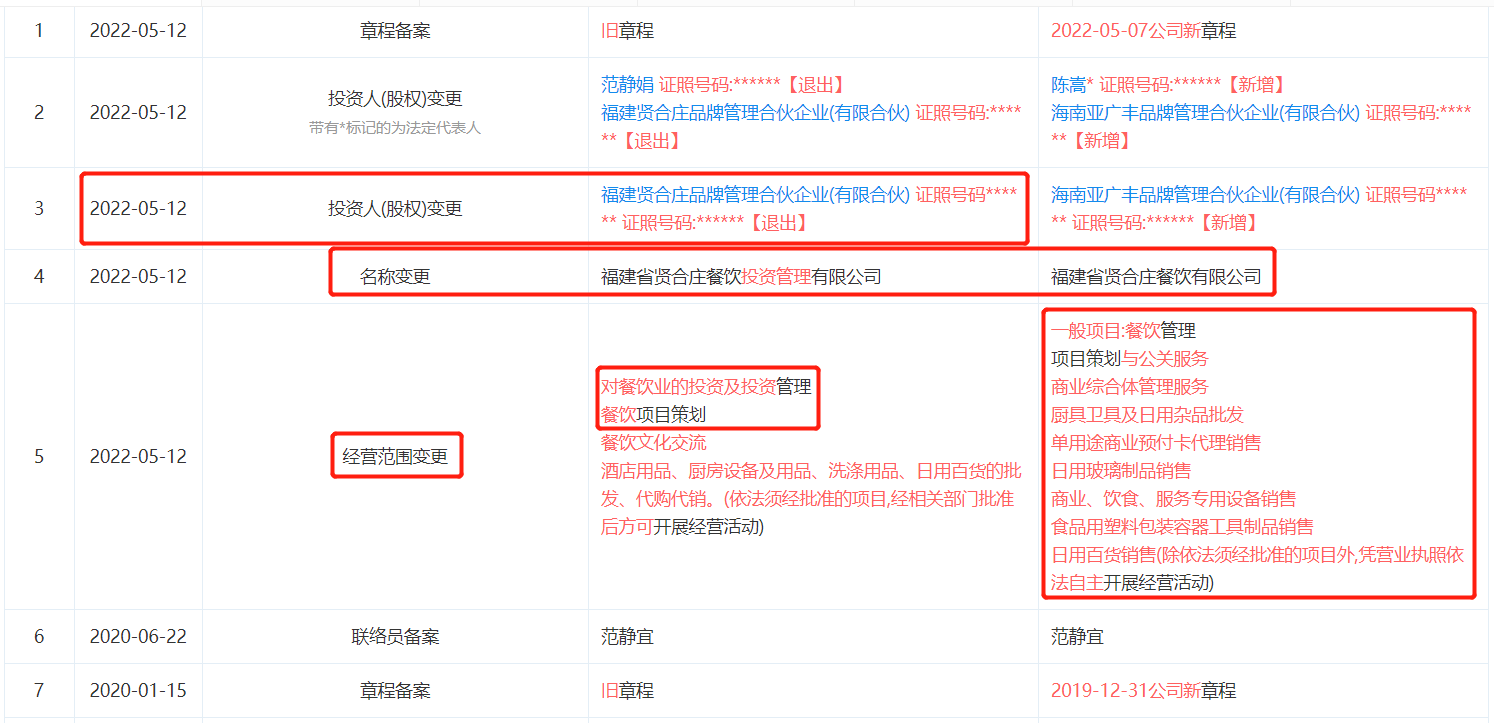Click 商业、饮食、服务专用设备销售 text
1494x723 pixels.
click(1174, 498)
